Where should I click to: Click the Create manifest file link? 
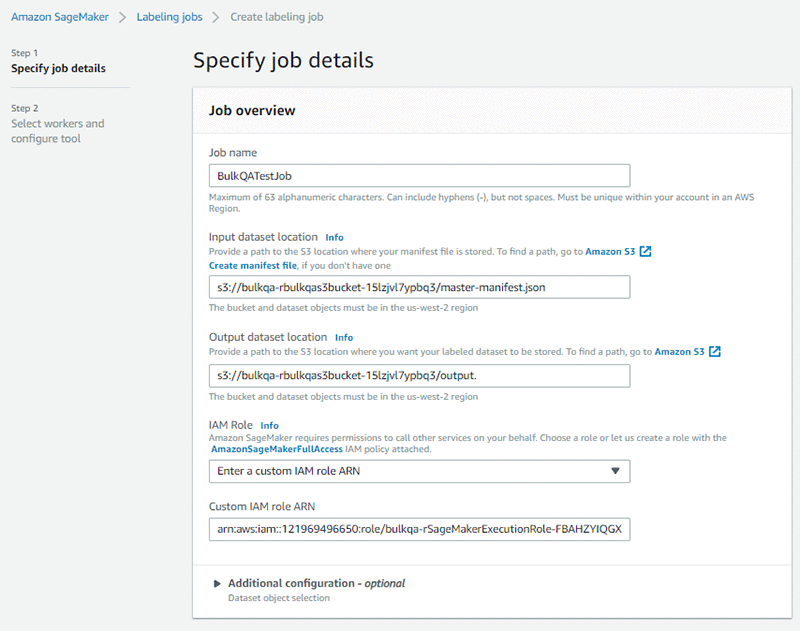click(x=252, y=266)
